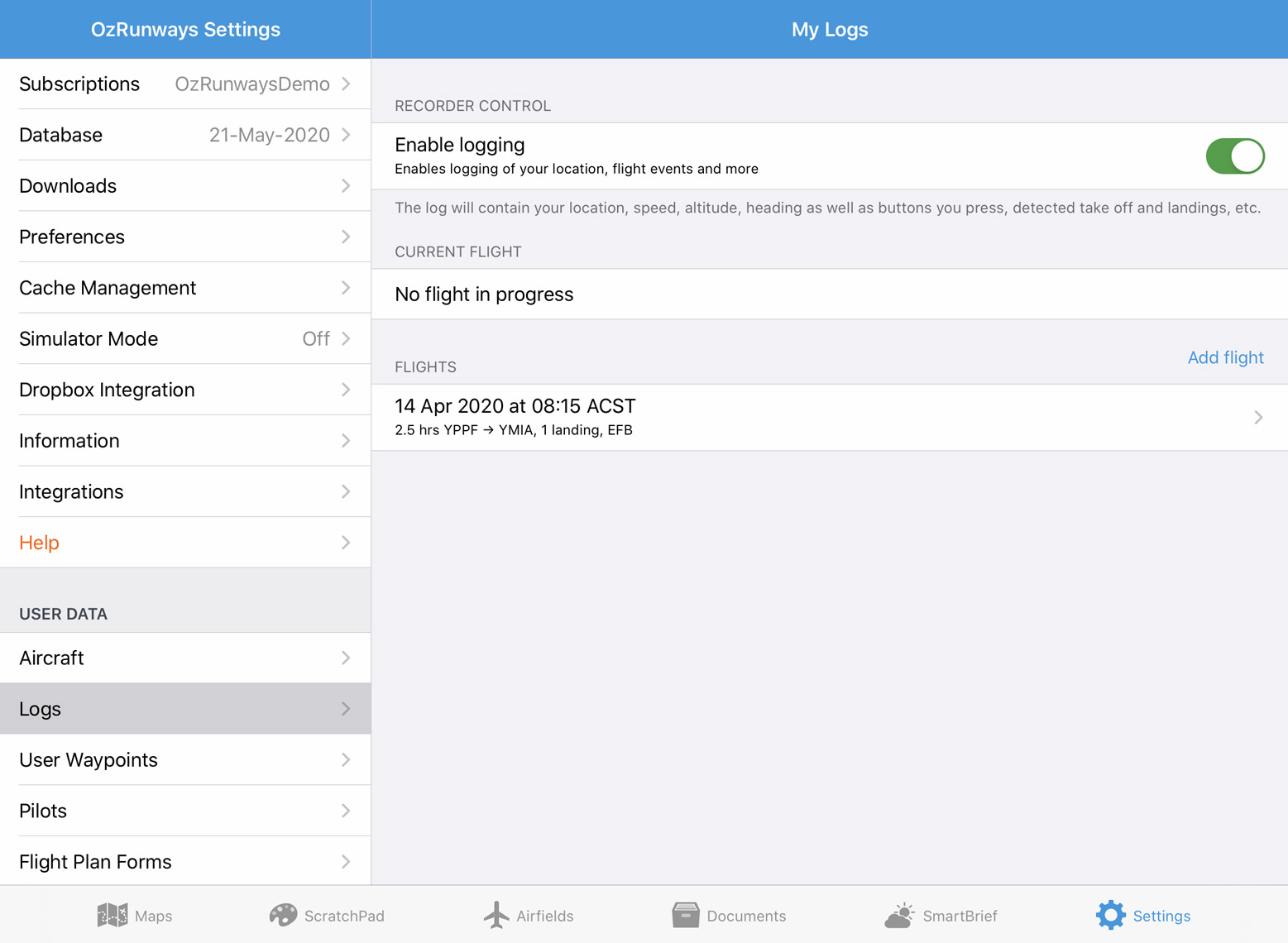
Task: Open the Cache Management row label
Action: 108,288
